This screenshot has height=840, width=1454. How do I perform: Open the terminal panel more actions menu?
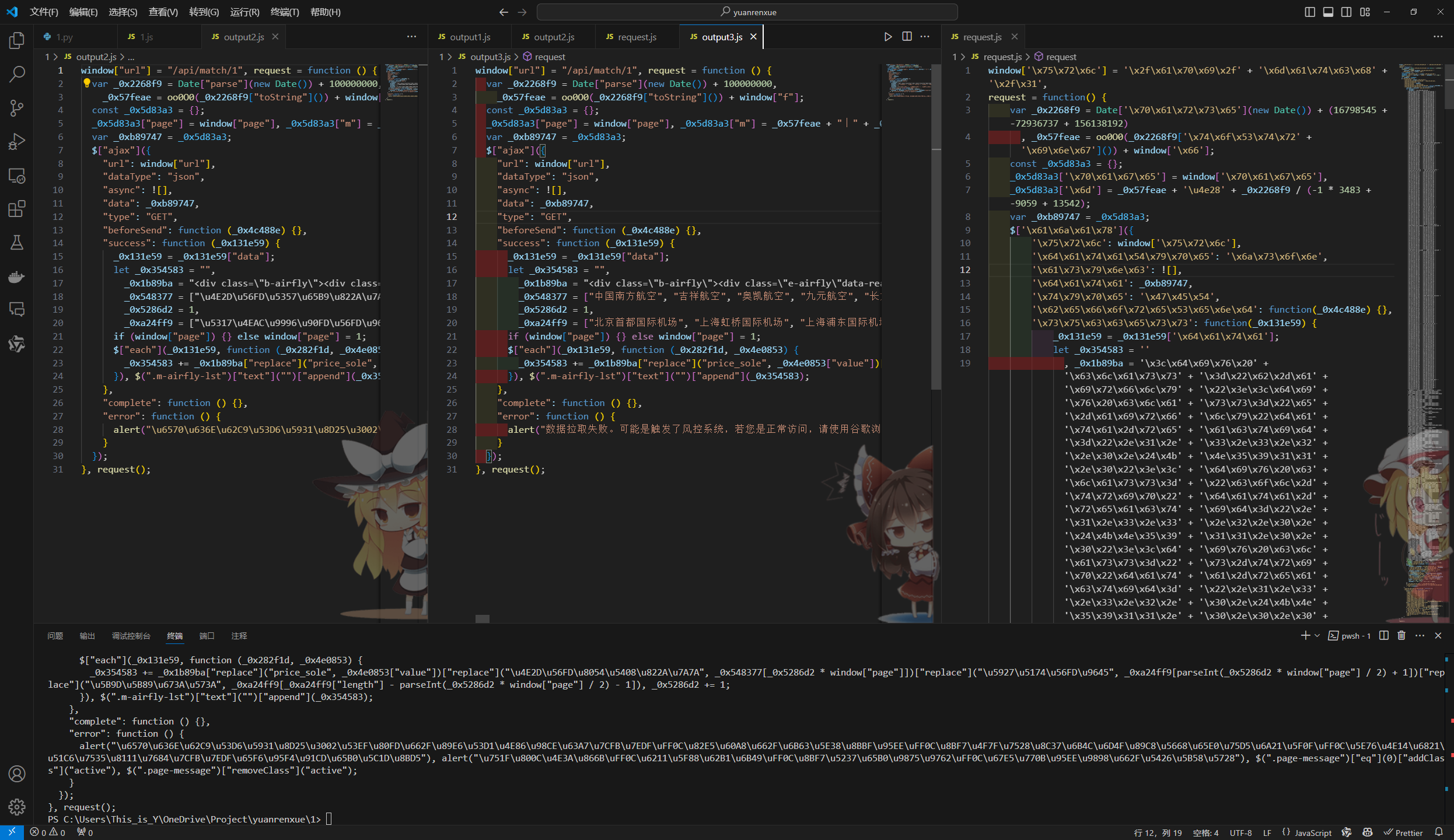click(1420, 636)
